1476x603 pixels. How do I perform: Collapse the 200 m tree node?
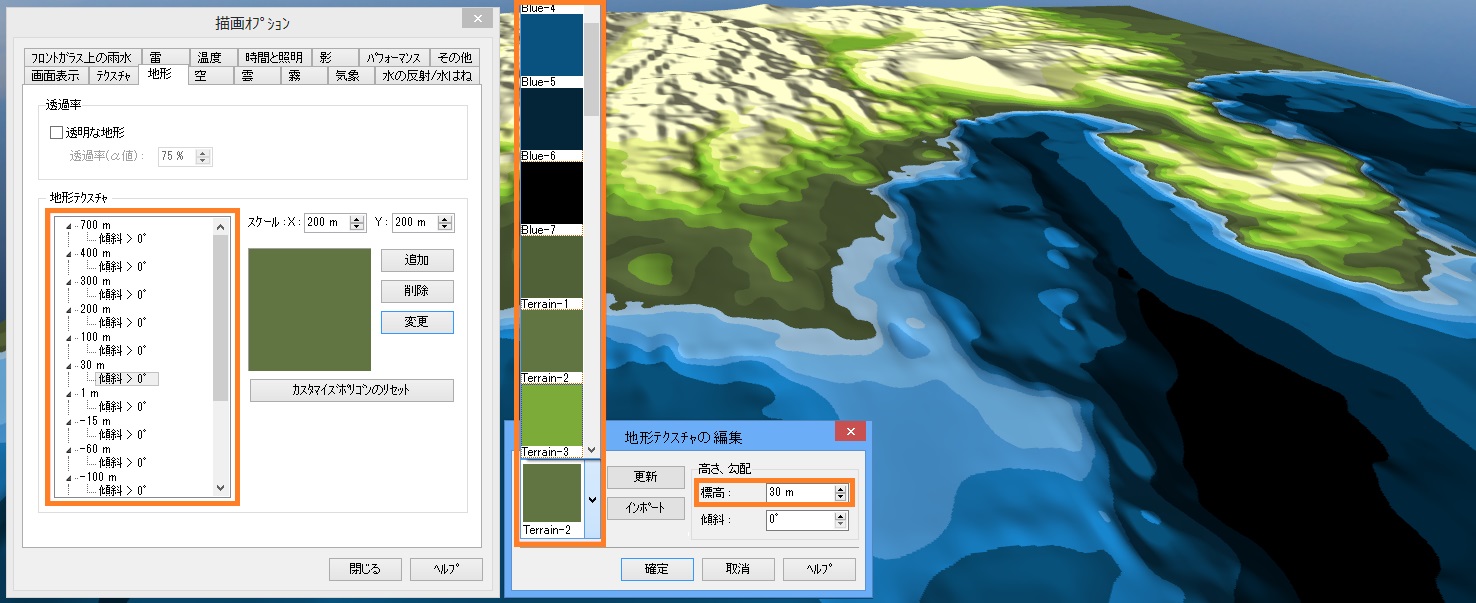pos(69,310)
